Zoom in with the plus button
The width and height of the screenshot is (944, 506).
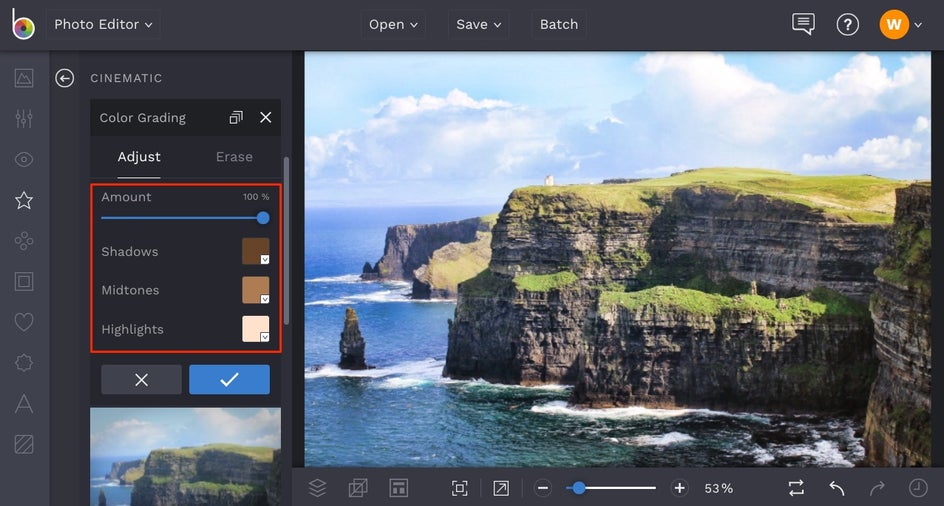click(x=680, y=488)
